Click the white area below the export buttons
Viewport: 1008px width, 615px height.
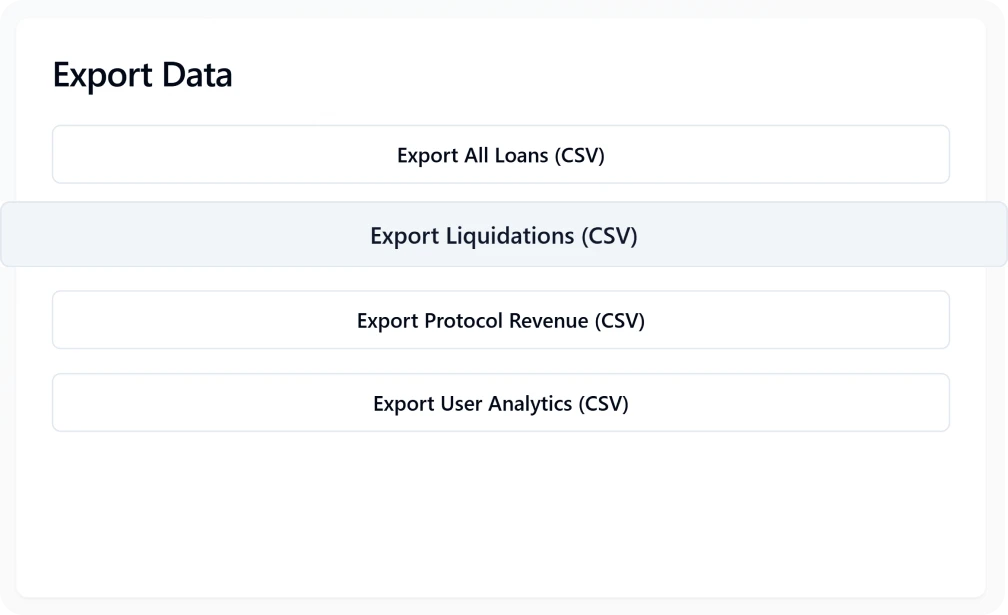pyautogui.click(x=500, y=500)
